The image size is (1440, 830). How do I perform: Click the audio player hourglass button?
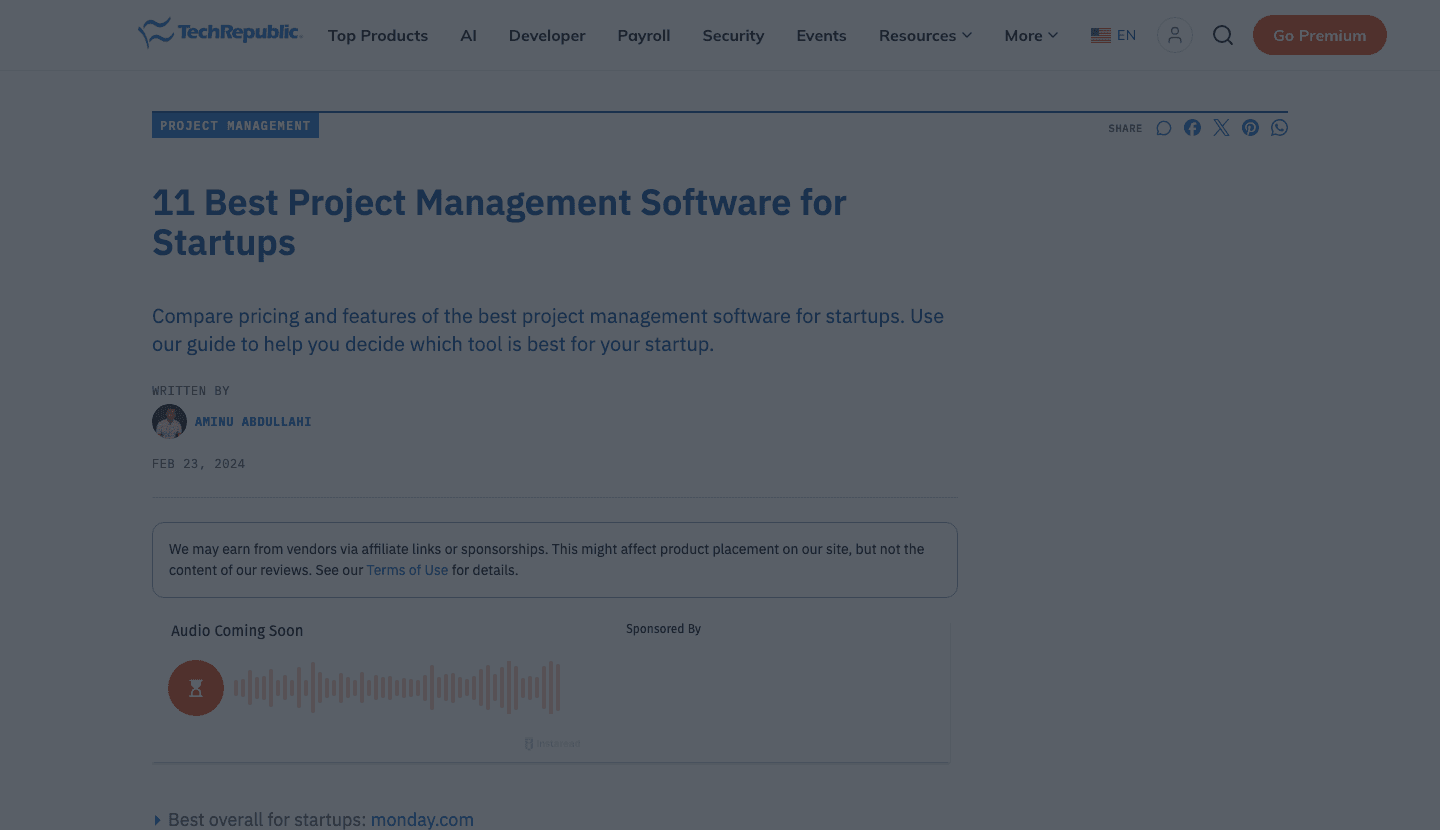point(196,688)
